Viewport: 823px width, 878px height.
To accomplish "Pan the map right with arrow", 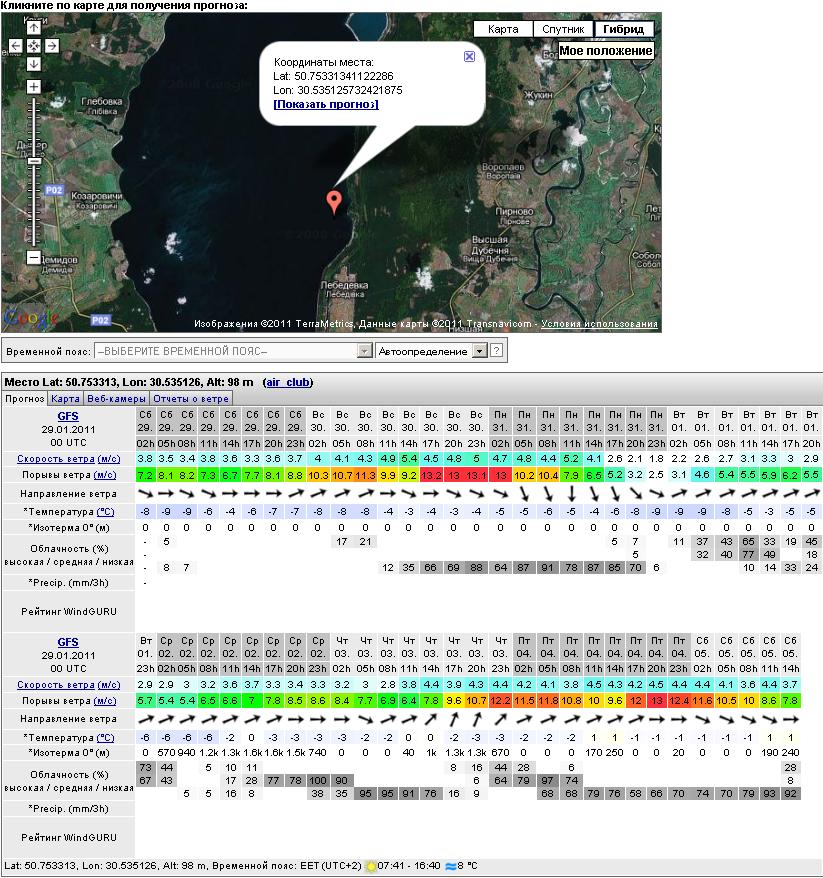I will click(x=51, y=45).
